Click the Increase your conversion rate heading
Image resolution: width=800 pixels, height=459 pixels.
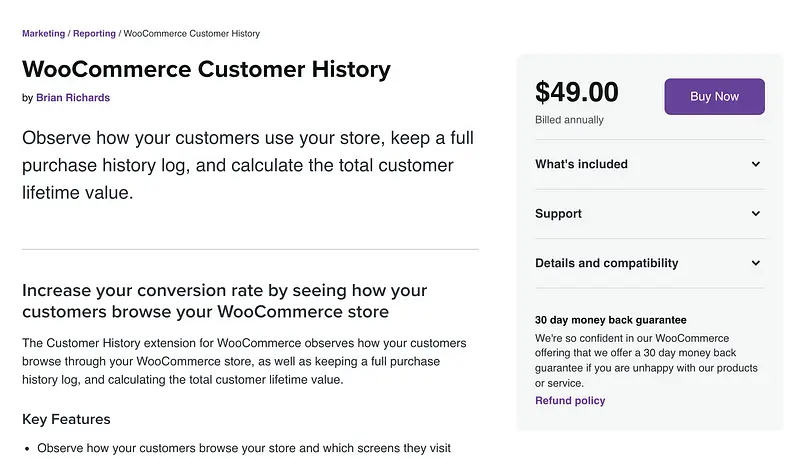[224, 301]
